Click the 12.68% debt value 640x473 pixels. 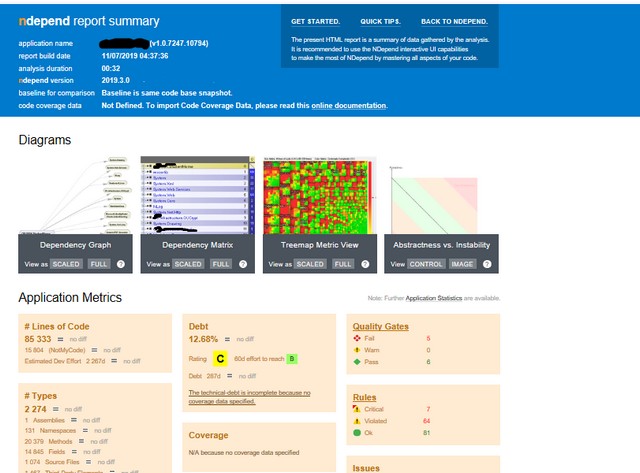click(x=203, y=339)
